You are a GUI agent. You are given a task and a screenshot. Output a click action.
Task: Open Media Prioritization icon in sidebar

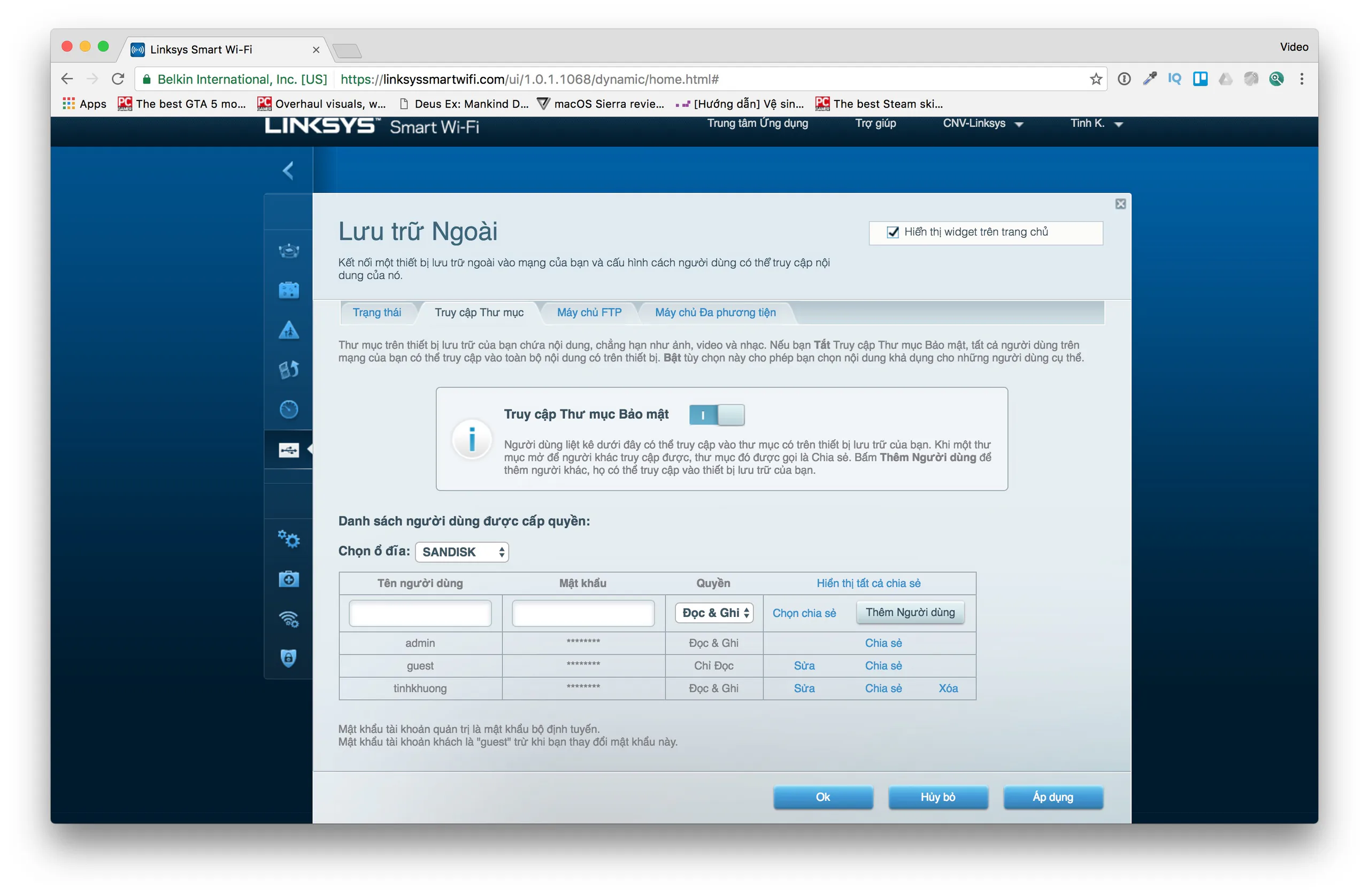pos(289,369)
